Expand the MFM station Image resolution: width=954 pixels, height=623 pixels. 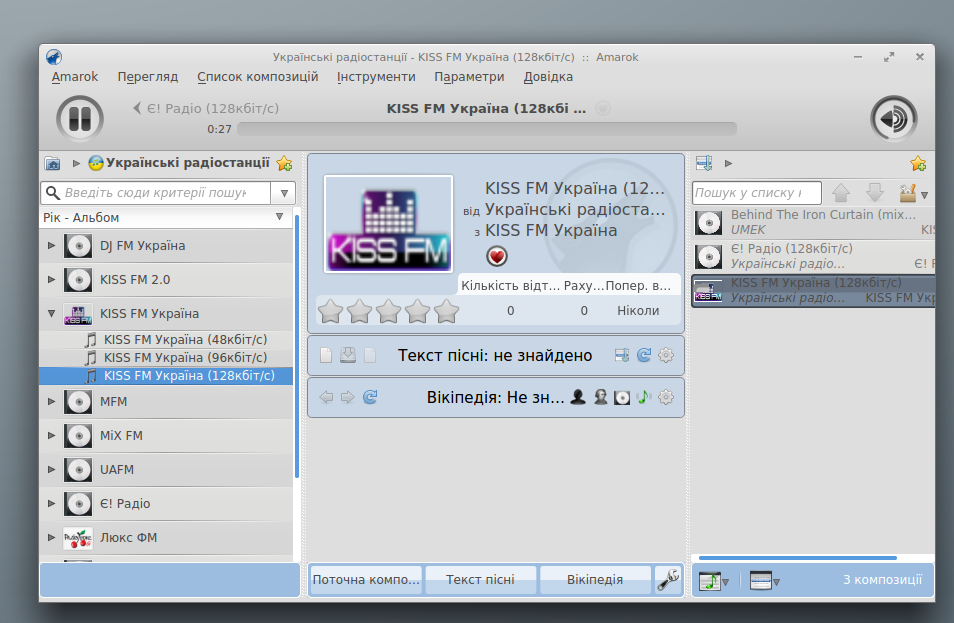[52, 402]
